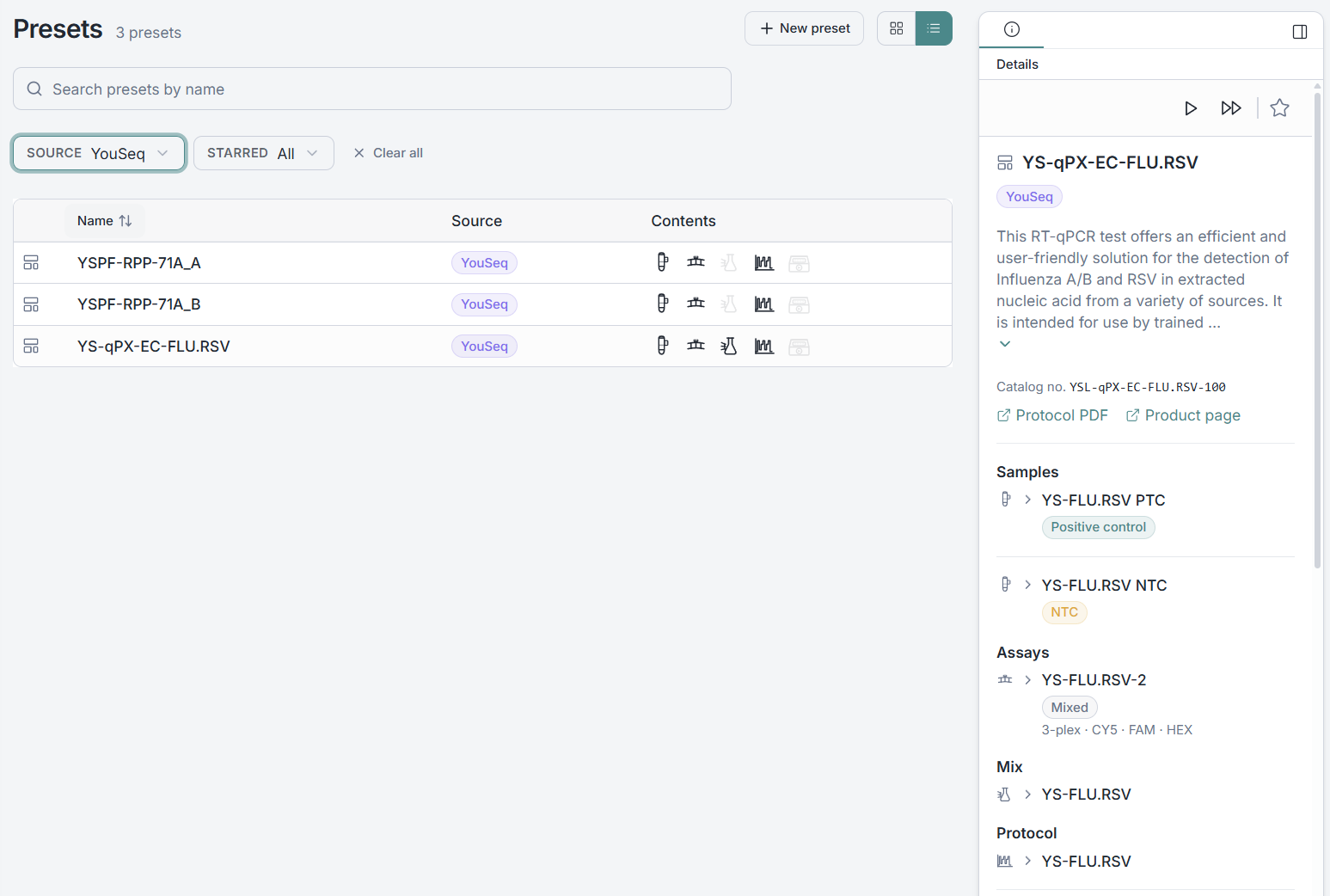Click mix flask icon in YS-qPX-EC-FLU.RSV row
This screenshot has height=896, width=1330.
[x=729, y=346]
